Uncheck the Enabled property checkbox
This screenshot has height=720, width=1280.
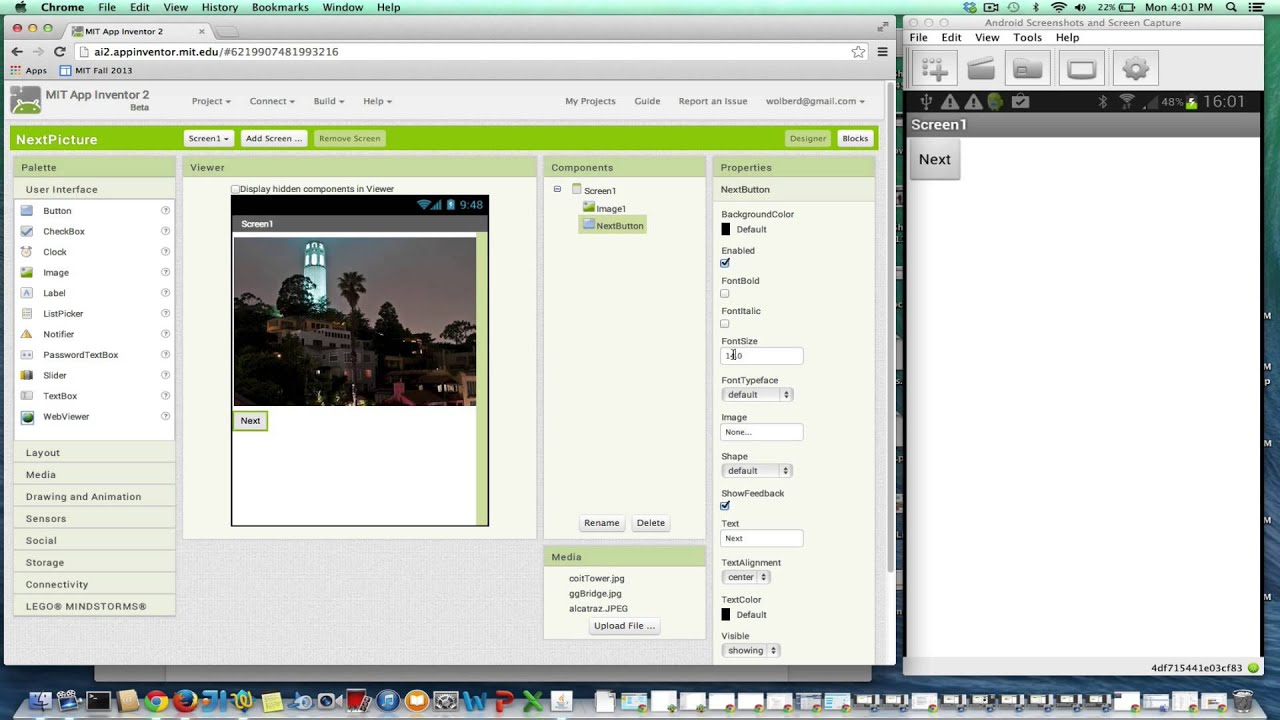click(725, 263)
